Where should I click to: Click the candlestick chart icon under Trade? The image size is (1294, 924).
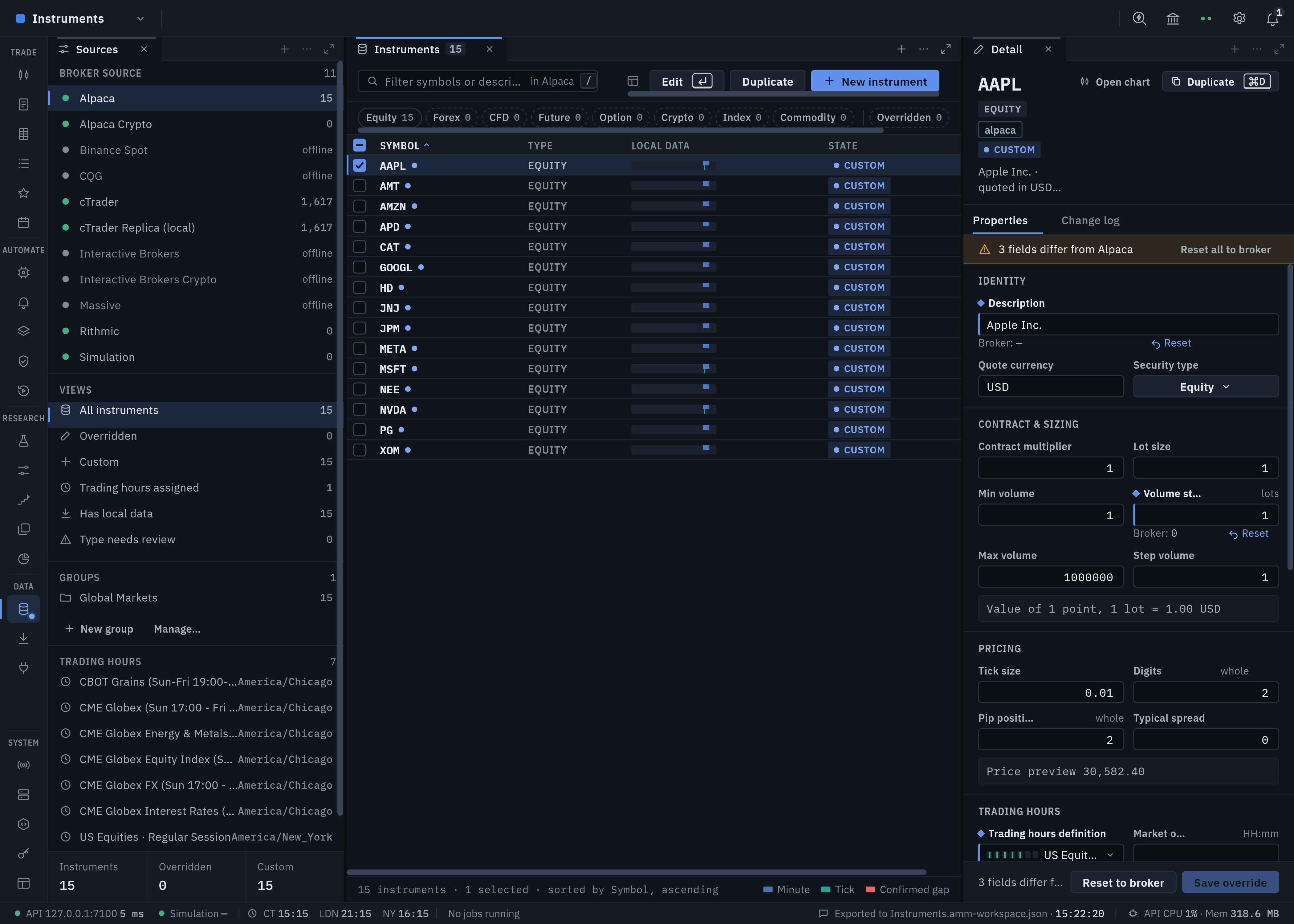pos(23,75)
